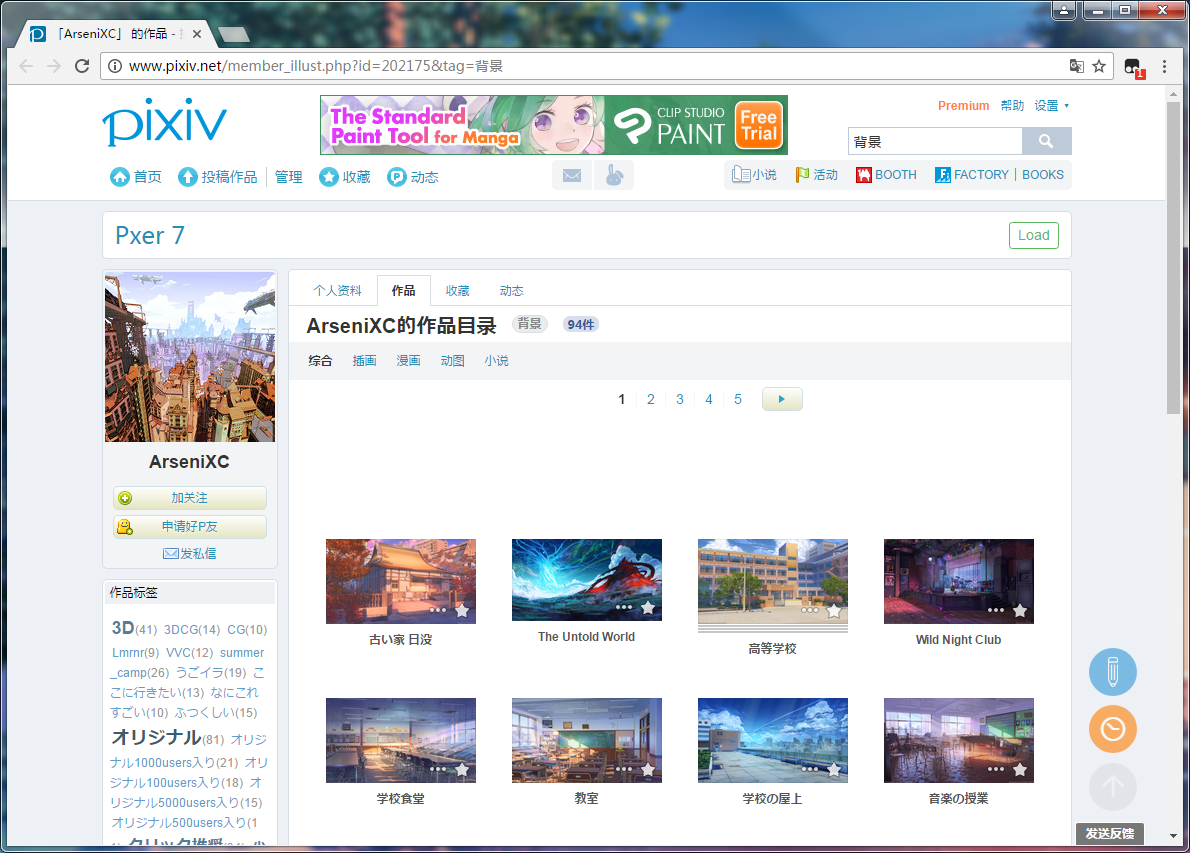Click 发私信 send message link
The width and height of the screenshot is (1190, 853).
[190, 553]
